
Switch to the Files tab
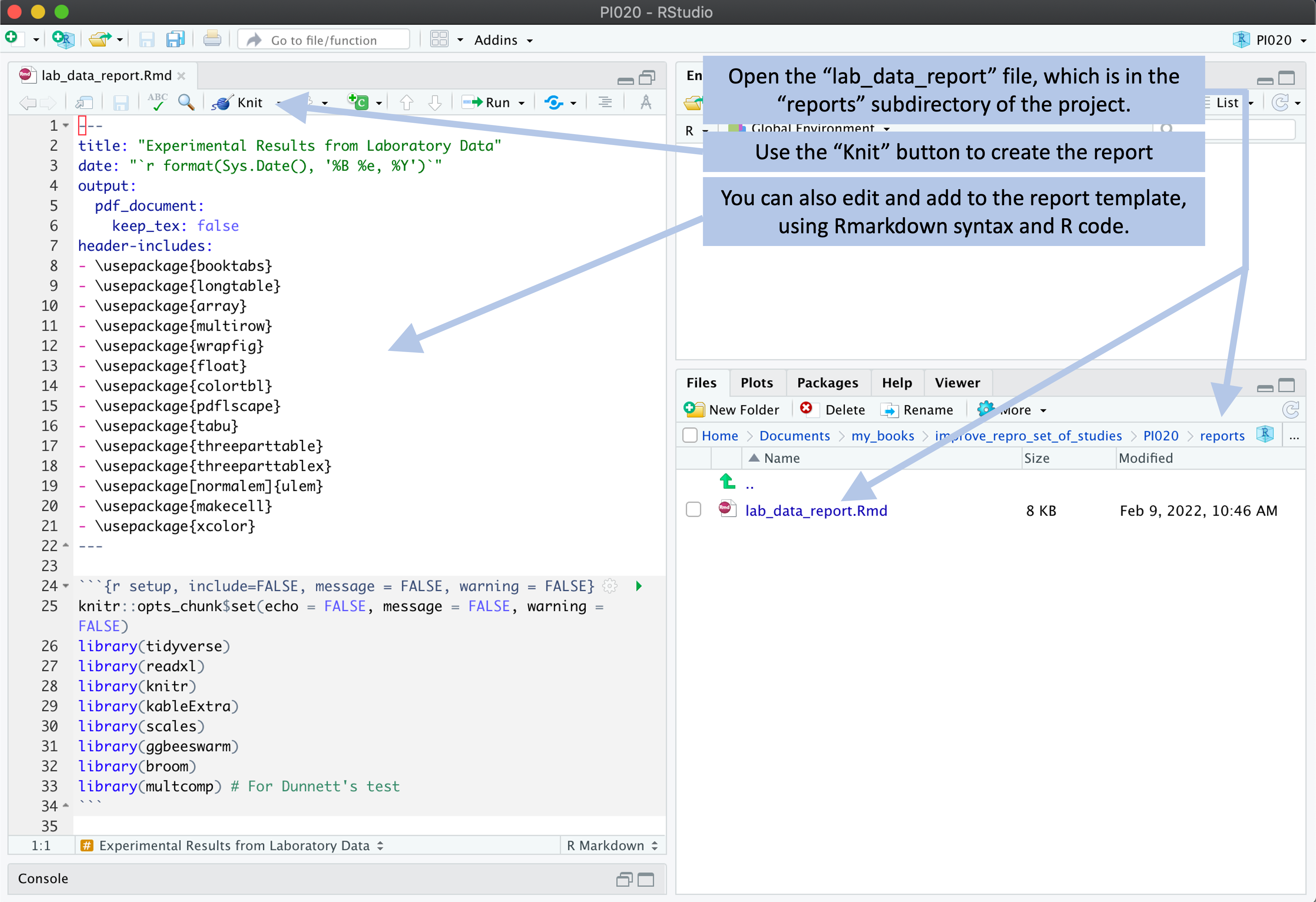(701, 383)
